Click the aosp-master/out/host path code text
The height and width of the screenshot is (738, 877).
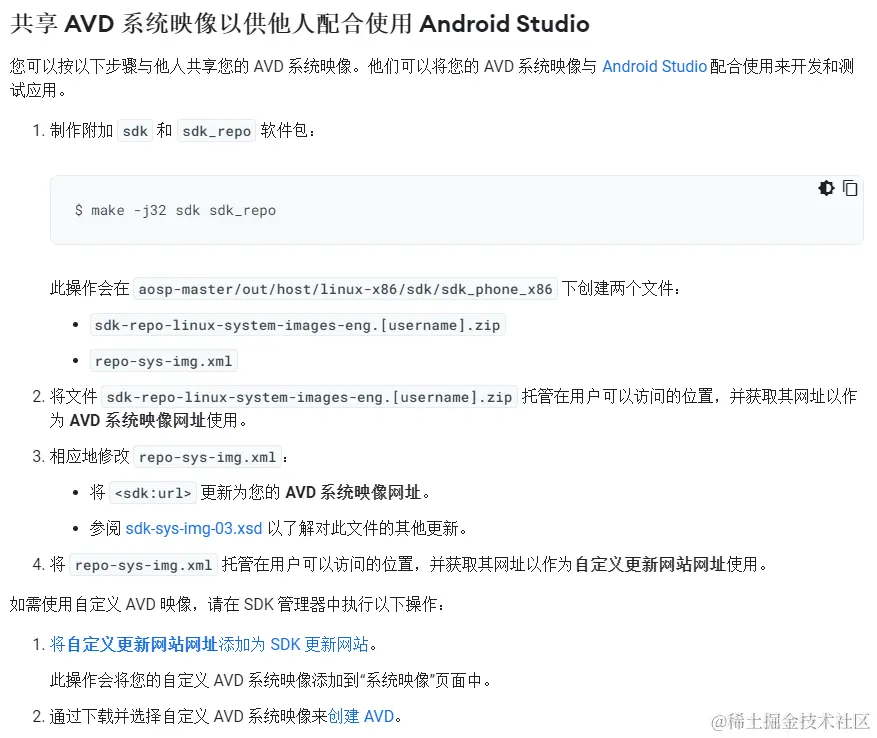point(345,289)
